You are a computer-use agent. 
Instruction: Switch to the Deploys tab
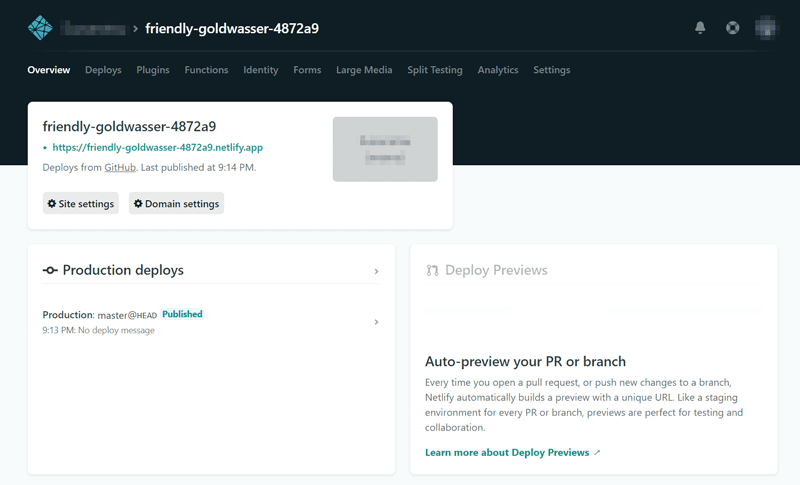(x=103, y=70)
